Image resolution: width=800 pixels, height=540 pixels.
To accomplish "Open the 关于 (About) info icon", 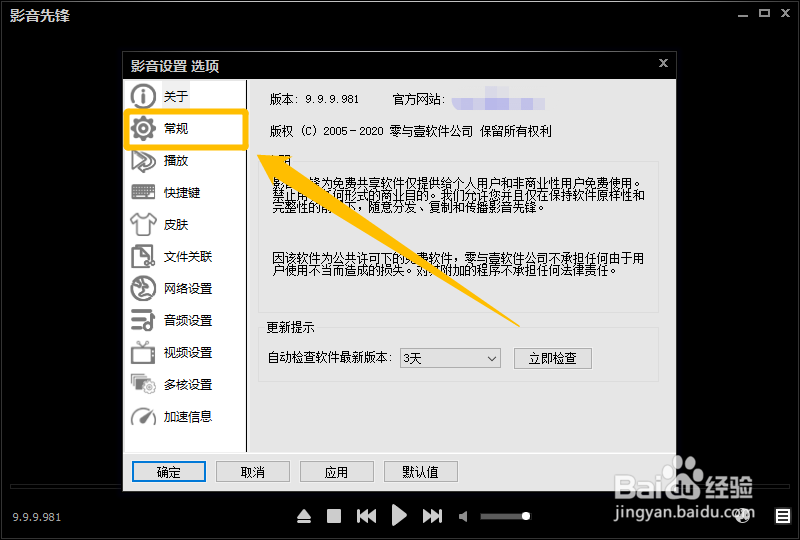I will click(x=143, y=96).
